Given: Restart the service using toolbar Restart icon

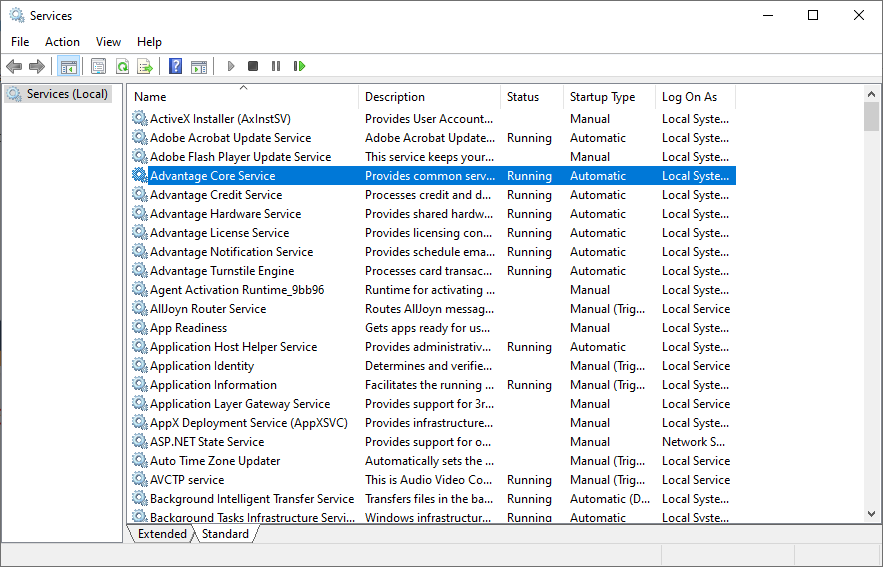Looking at the screenshot, I should coord(299,66).
